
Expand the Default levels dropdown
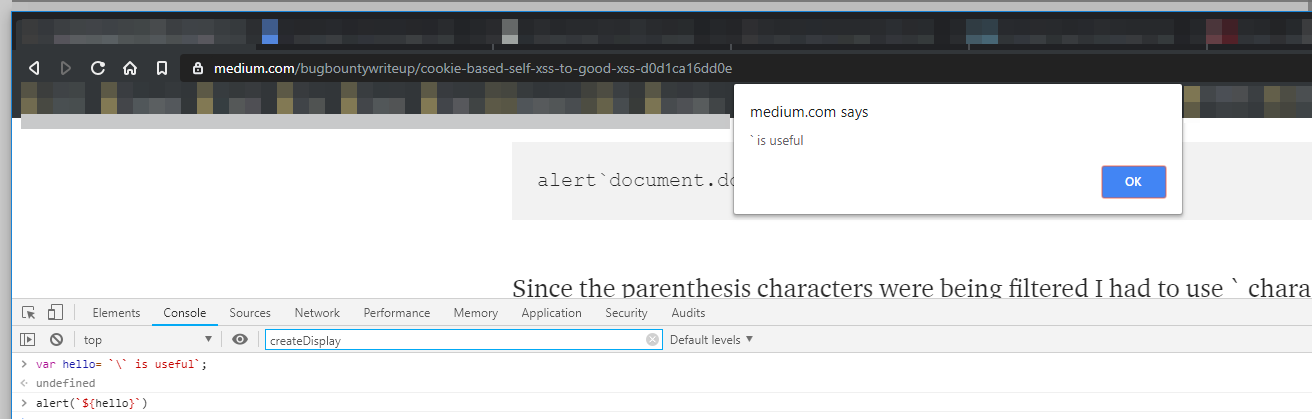point(711,340)
